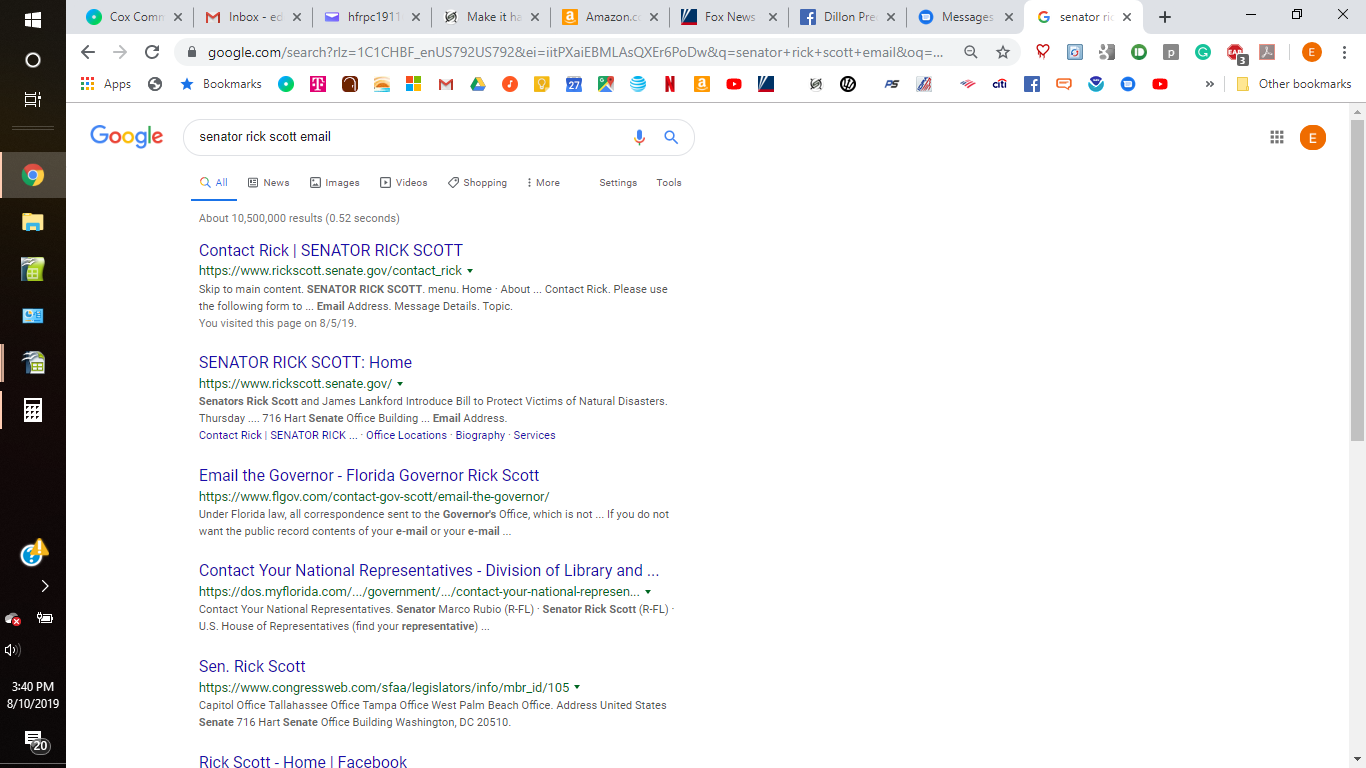Screen dimensions: 1366x768
Task: Open the More search filters dropdown
Action: (543, 183)
